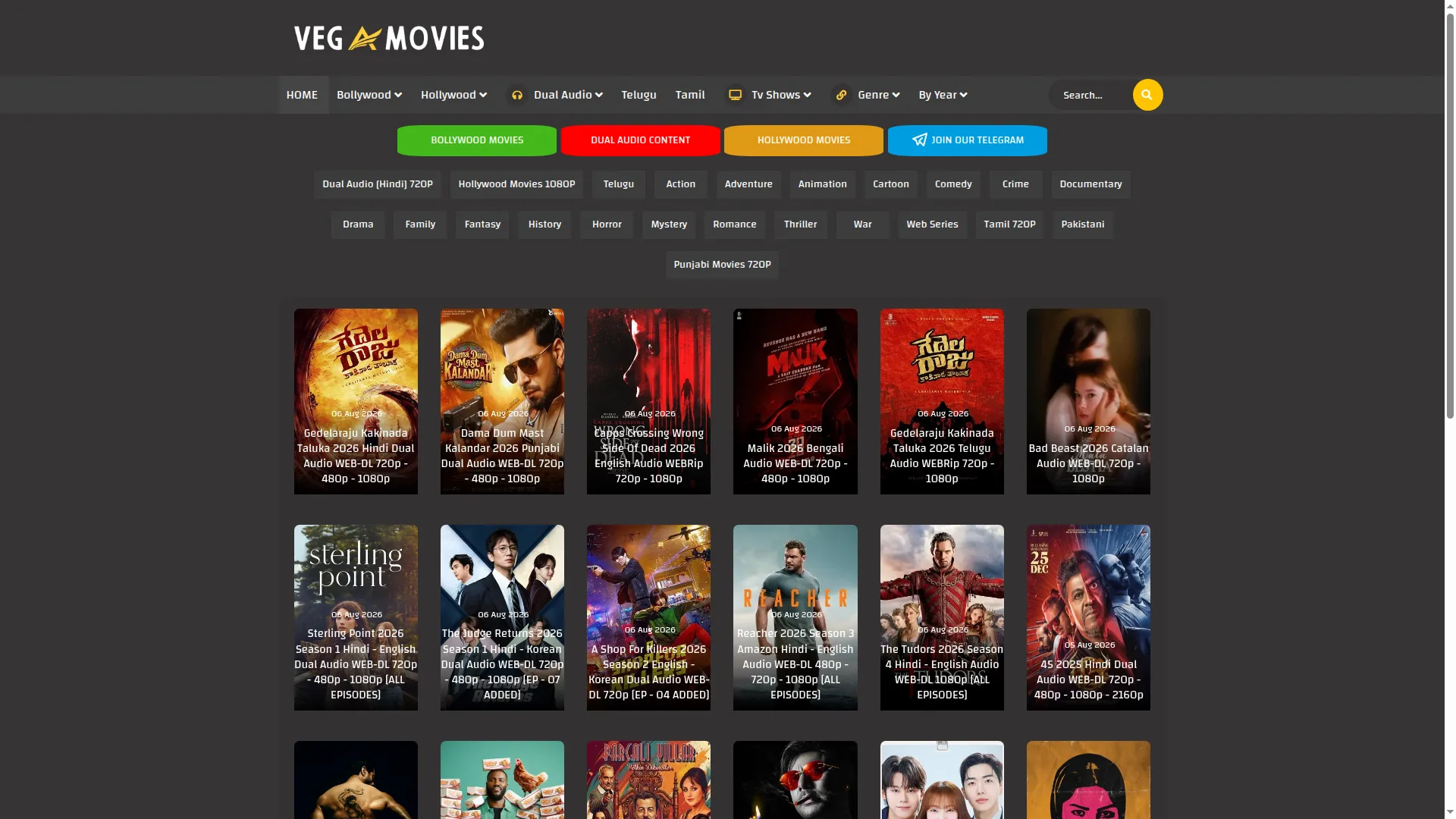
Task: Choose the Horror genre tag
Action: click(607, 224)
